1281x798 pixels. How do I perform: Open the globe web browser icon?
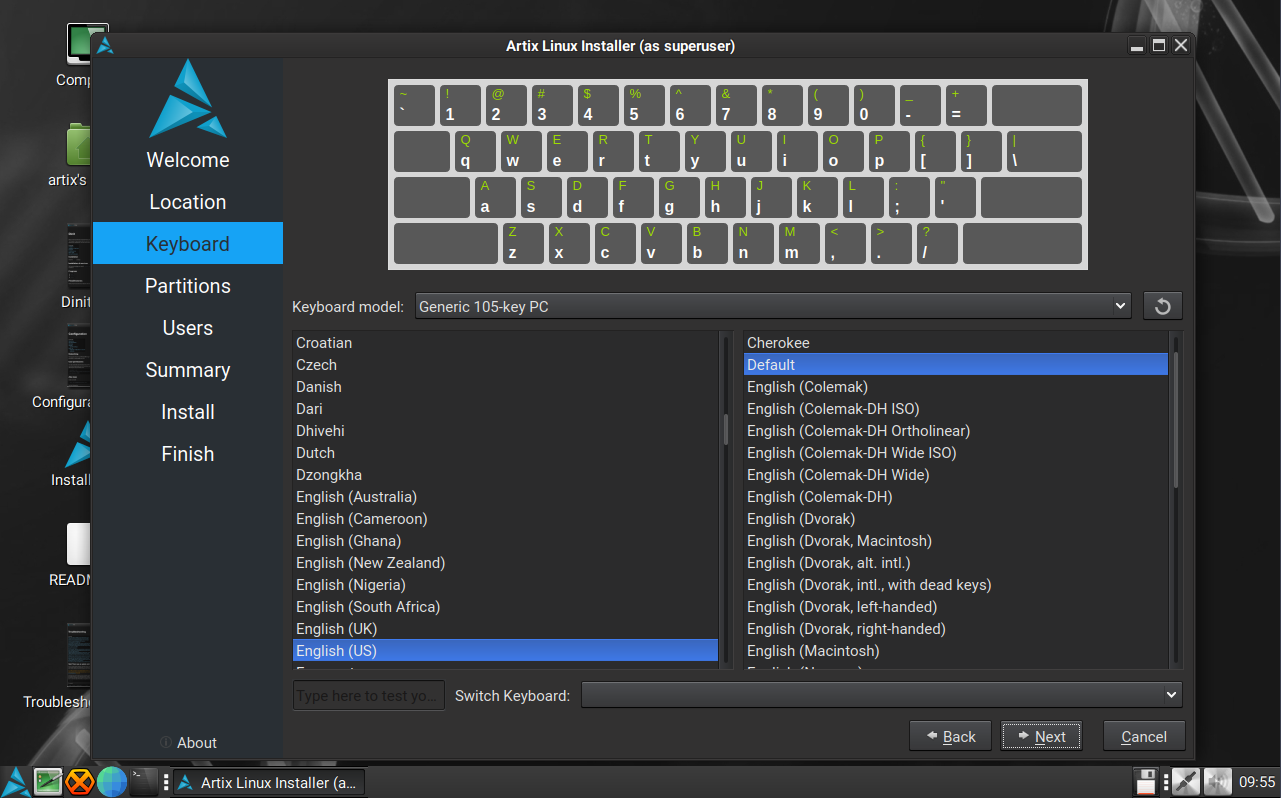[x=112, y=781]
